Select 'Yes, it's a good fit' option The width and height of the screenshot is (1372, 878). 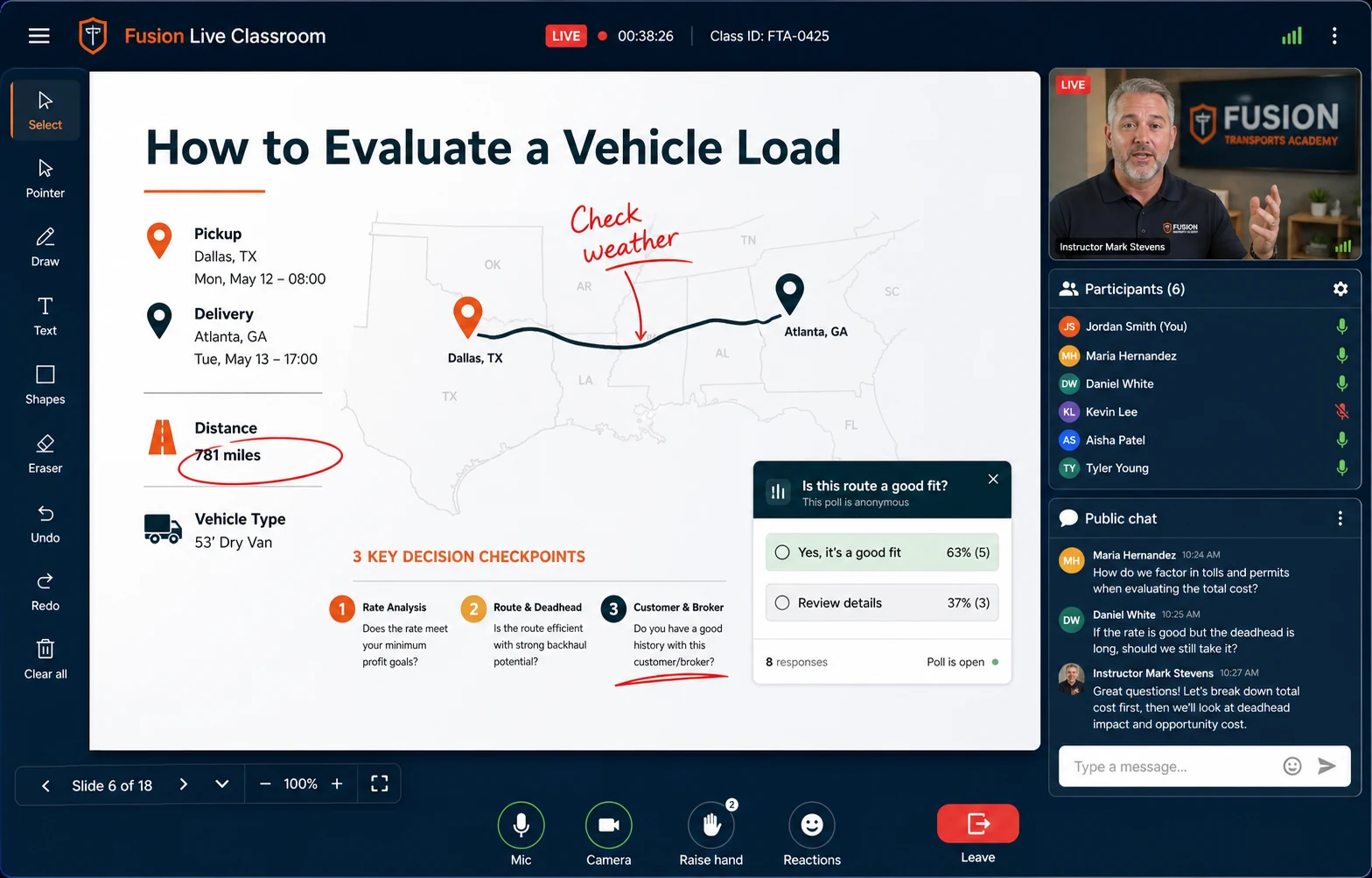pos(882,552)
